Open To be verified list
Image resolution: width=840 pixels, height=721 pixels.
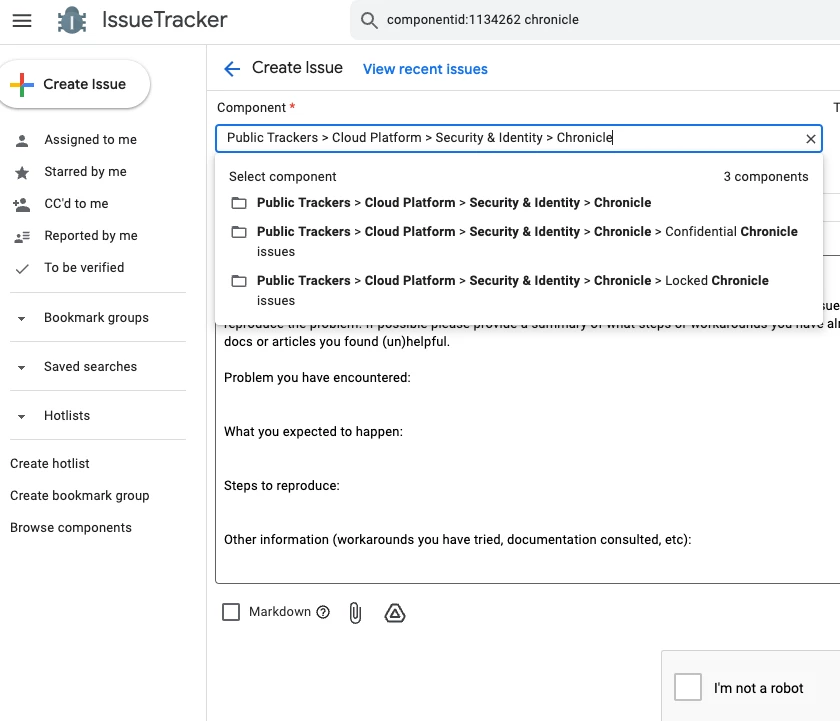pyautogui.click(x=84, y=267)
